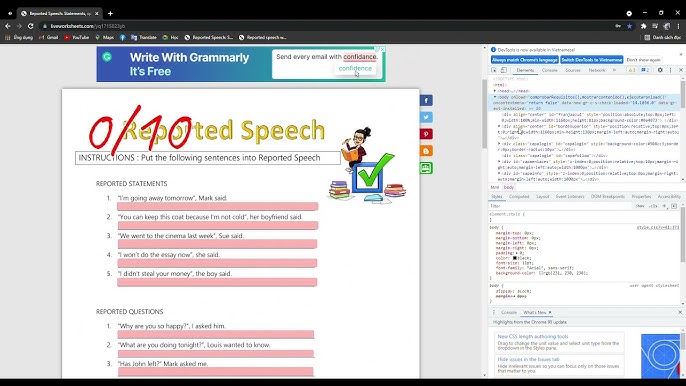Open Hide issues in the Issues tab link
This screenshot has width=686, height=386.
click(528, 359)
